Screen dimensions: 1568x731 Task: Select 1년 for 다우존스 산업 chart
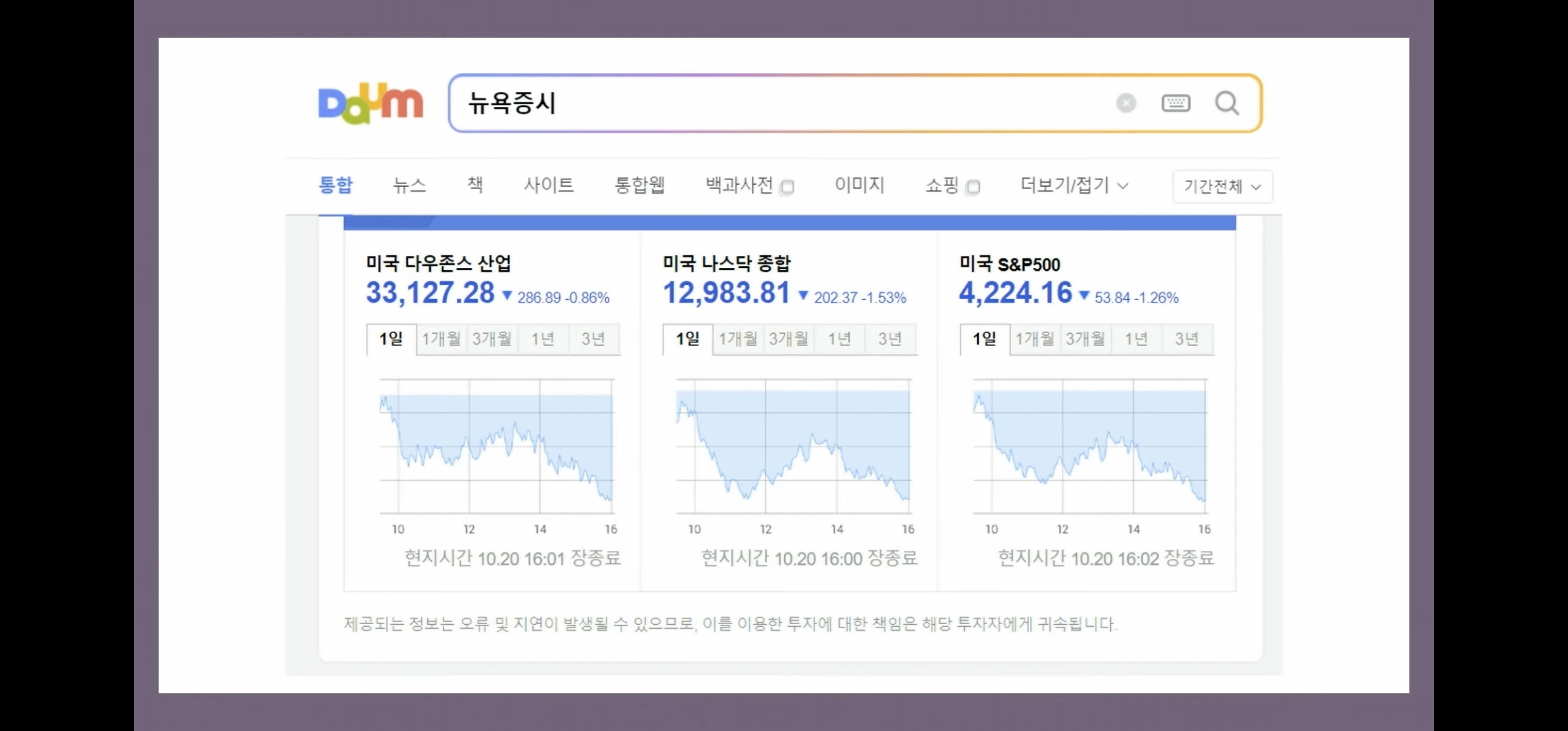pos(543,339)
